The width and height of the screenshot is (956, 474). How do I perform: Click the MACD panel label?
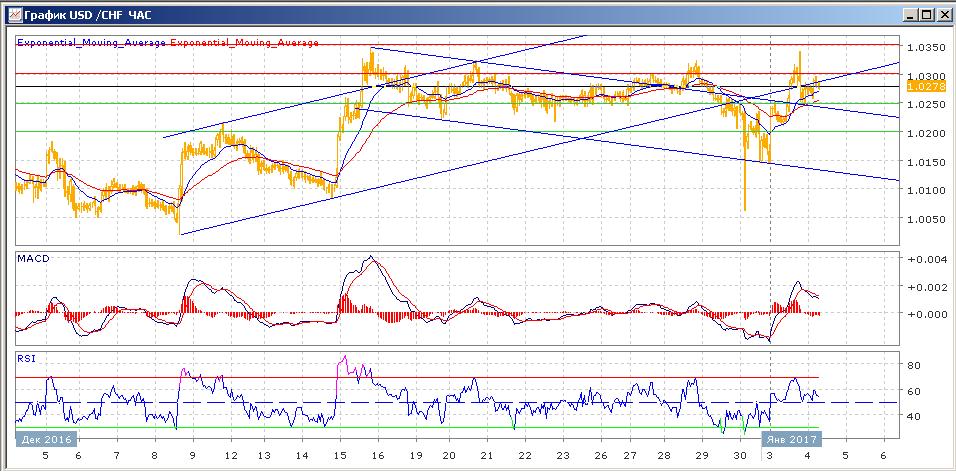tap(34, 259)
